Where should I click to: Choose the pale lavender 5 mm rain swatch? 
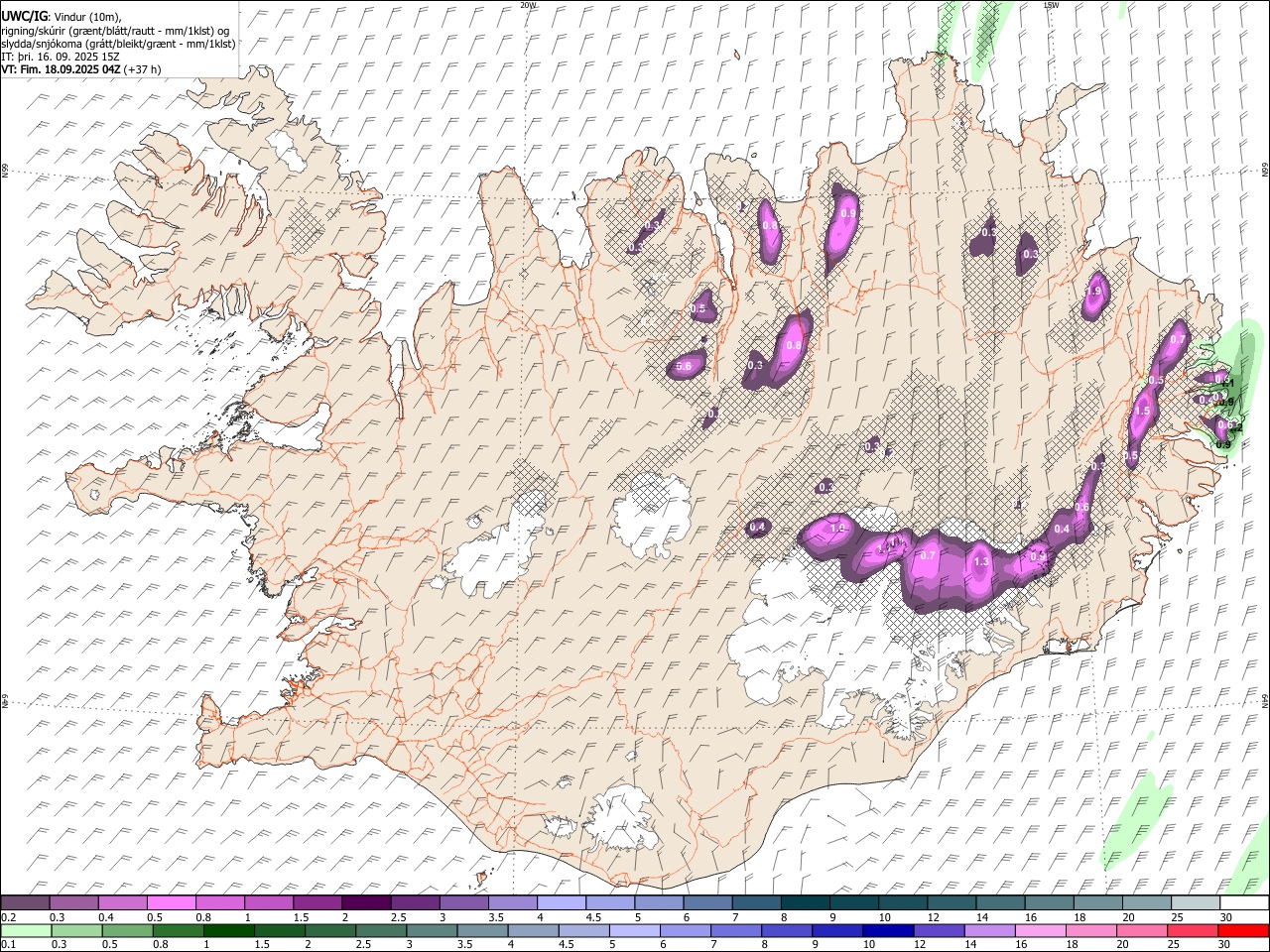pos(634,930)
